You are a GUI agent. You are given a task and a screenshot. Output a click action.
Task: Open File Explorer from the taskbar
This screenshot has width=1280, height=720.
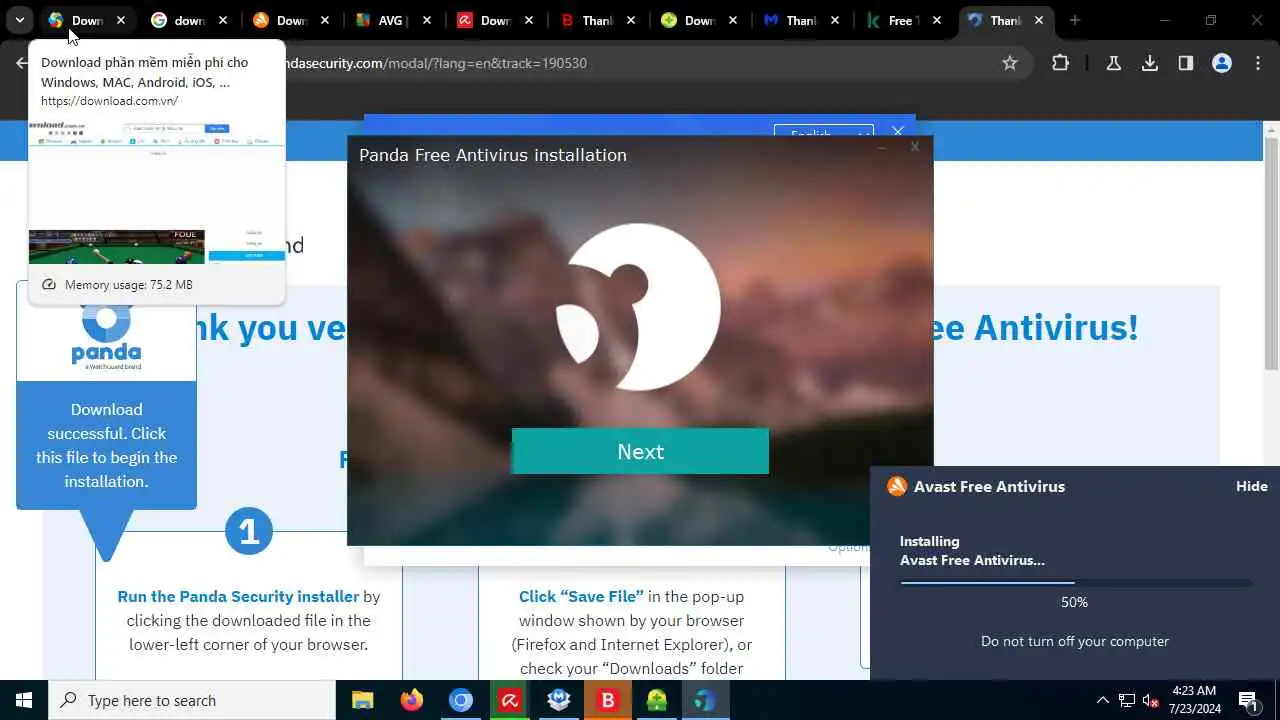362,700
